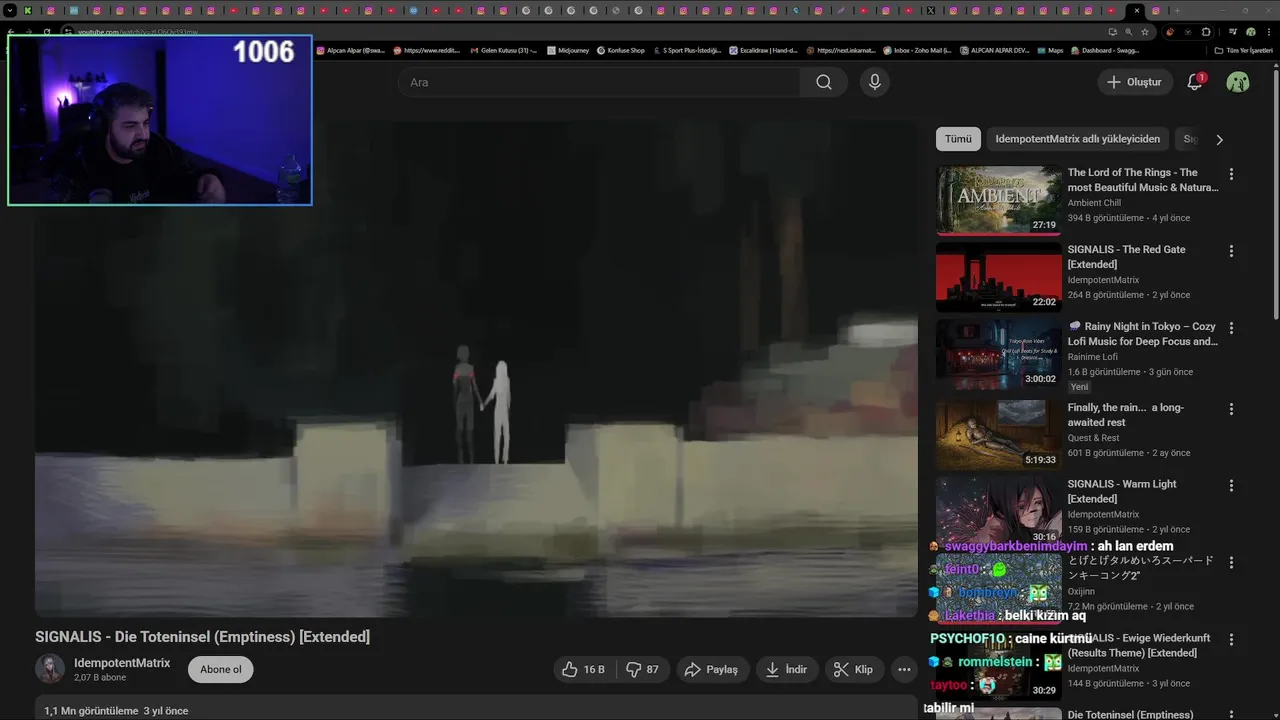Open the Quest & Rest channel name
Image resolution: width=1280 pixels, height=720 pixels.
1093,438
